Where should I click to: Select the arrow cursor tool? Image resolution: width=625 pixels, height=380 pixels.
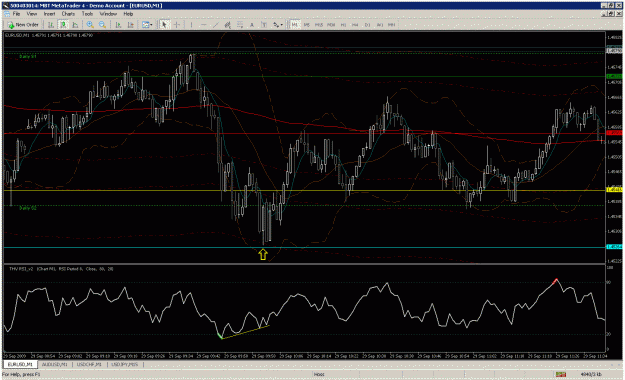pos(164,25)
